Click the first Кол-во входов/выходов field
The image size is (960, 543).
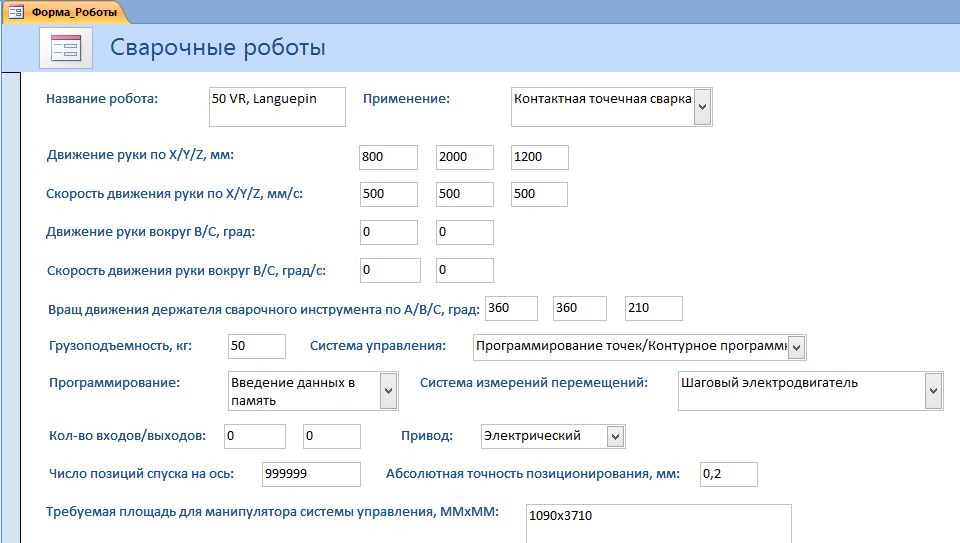(254, 436)
